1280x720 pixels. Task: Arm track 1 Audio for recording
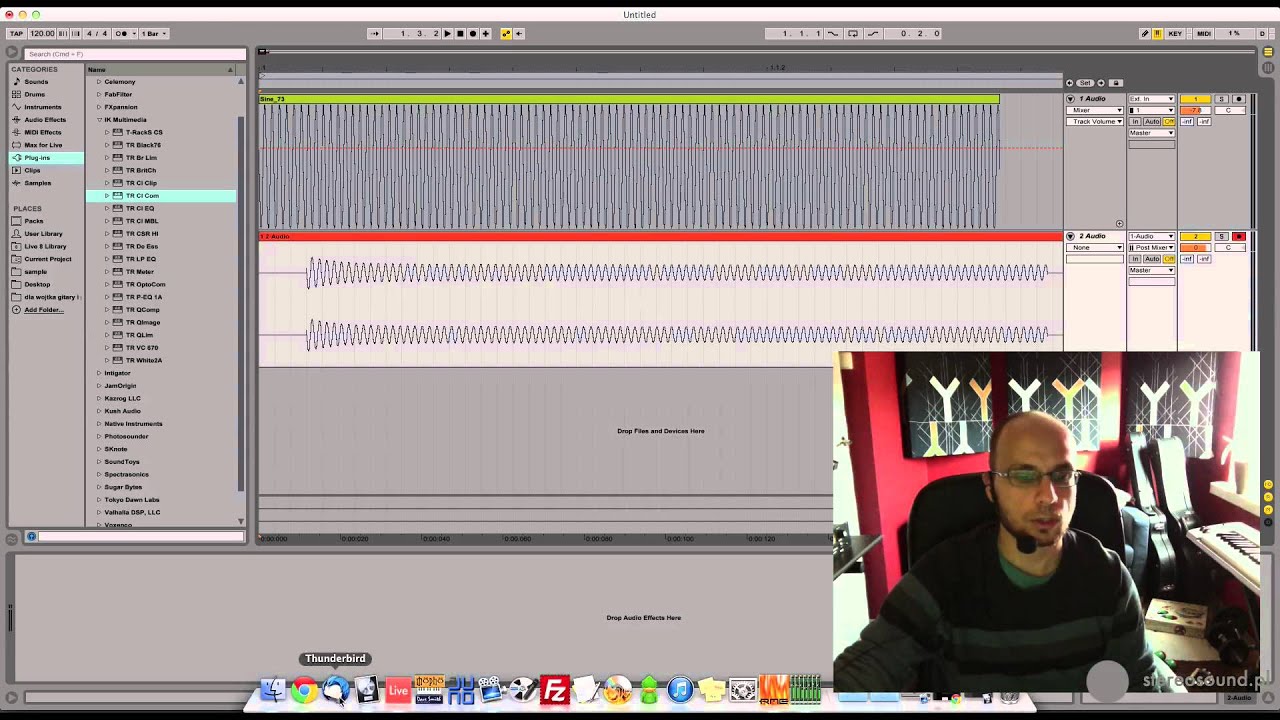(x=1239, y=99)
